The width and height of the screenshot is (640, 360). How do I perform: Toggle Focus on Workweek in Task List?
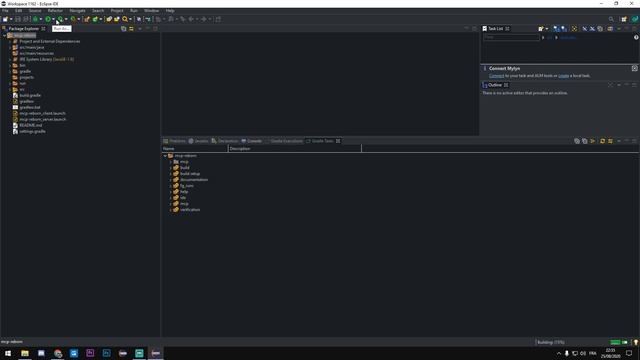[x=574, y=29]
